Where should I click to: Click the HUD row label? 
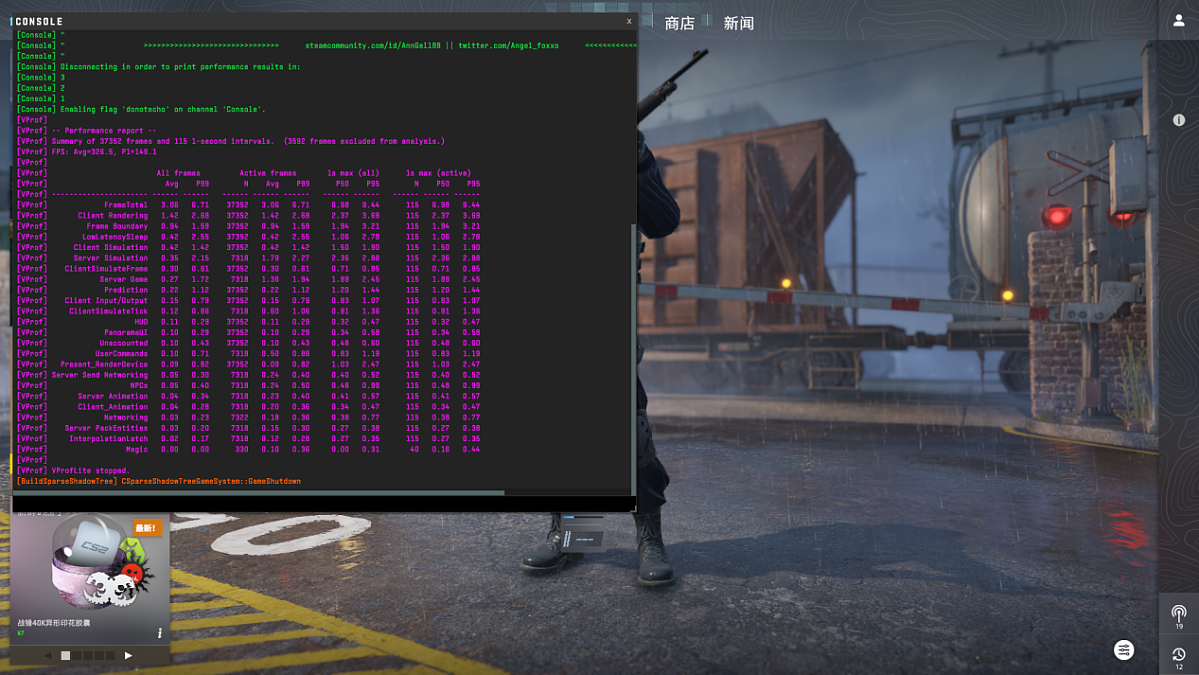(141, 323)
